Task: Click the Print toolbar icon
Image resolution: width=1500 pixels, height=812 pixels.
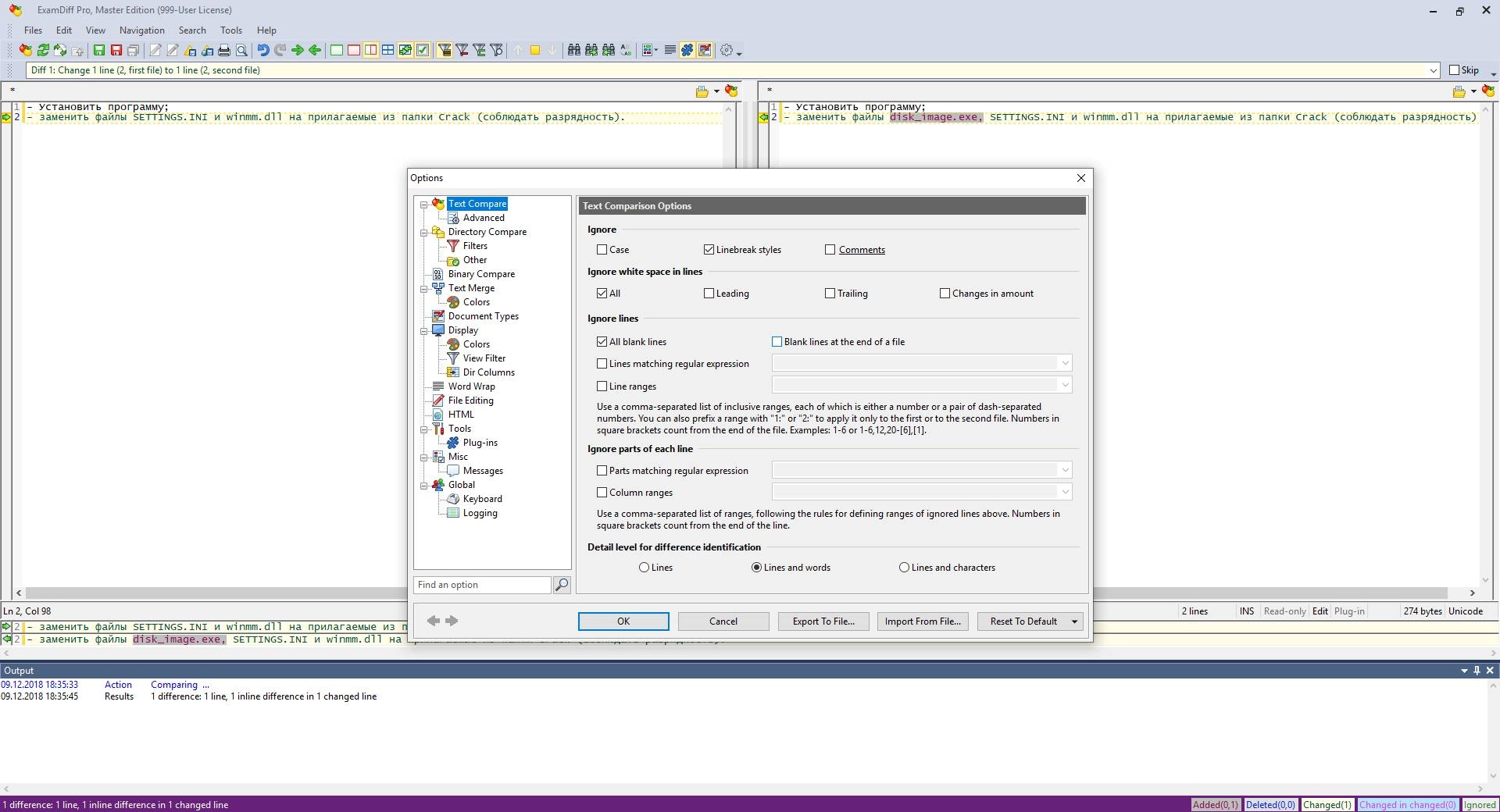Action: 224,50
